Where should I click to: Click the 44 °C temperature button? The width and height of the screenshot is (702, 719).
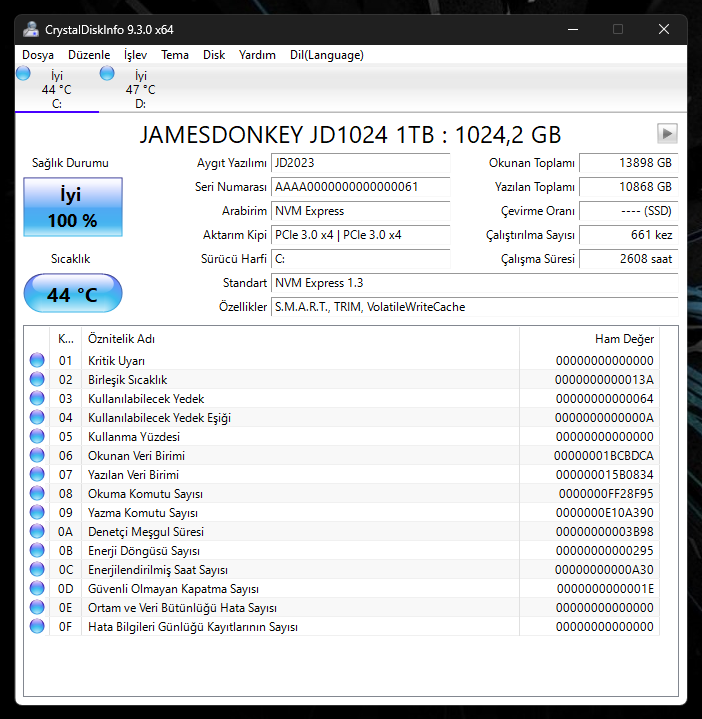coord(73,294)
